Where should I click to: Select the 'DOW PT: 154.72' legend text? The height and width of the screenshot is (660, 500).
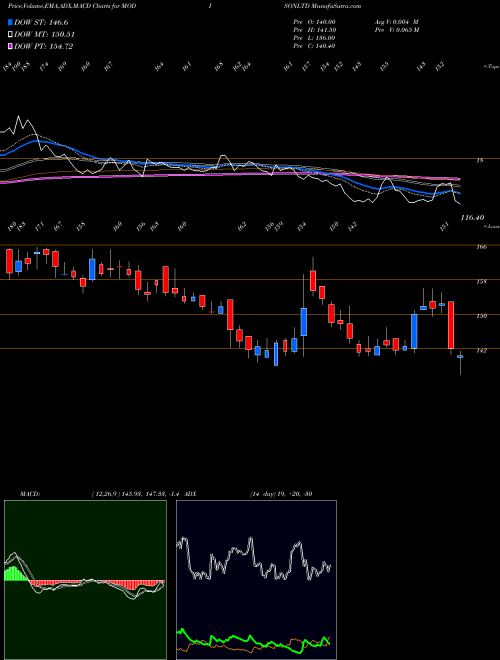(x=44, y=46)
